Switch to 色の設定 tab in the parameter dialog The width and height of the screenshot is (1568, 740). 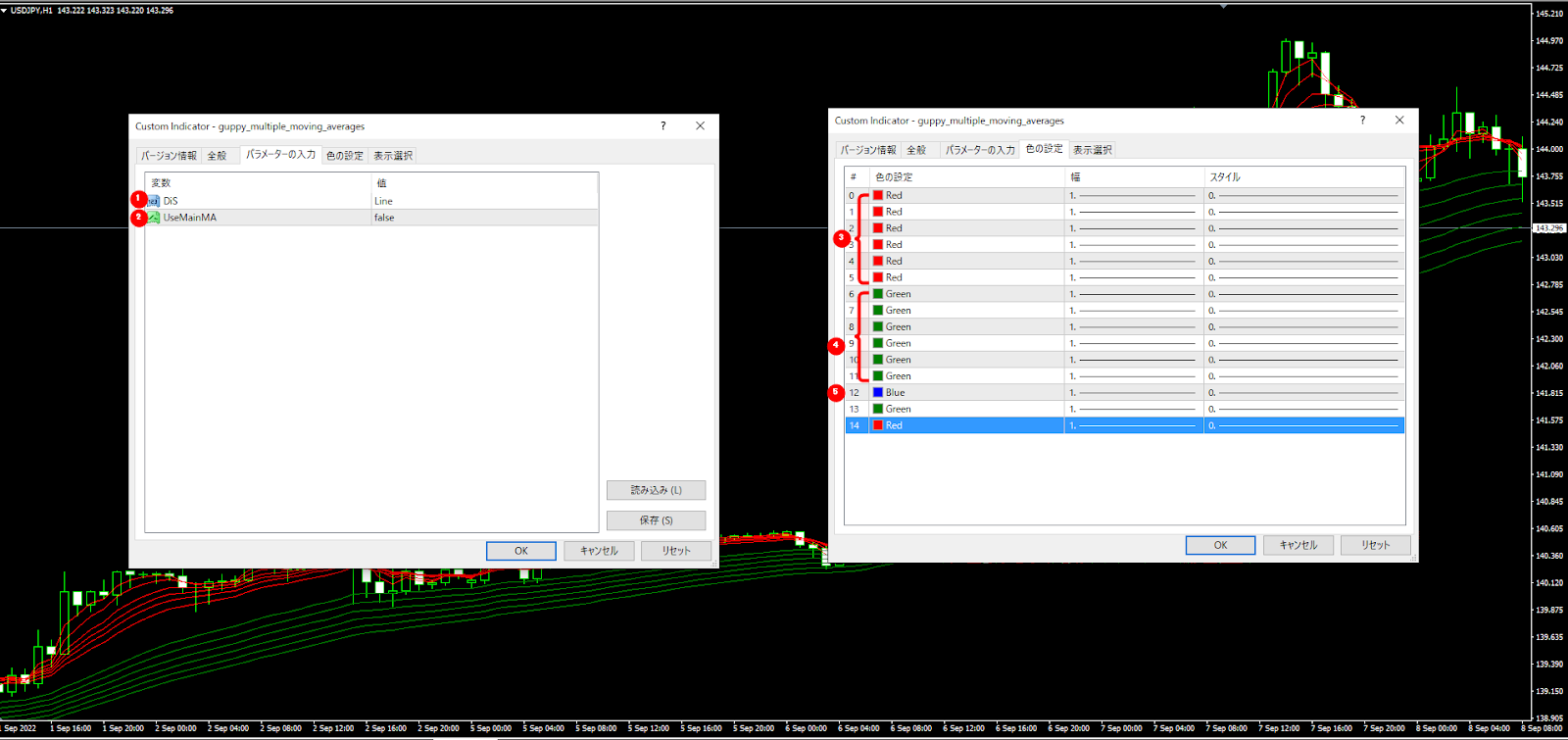pos(344,156)
